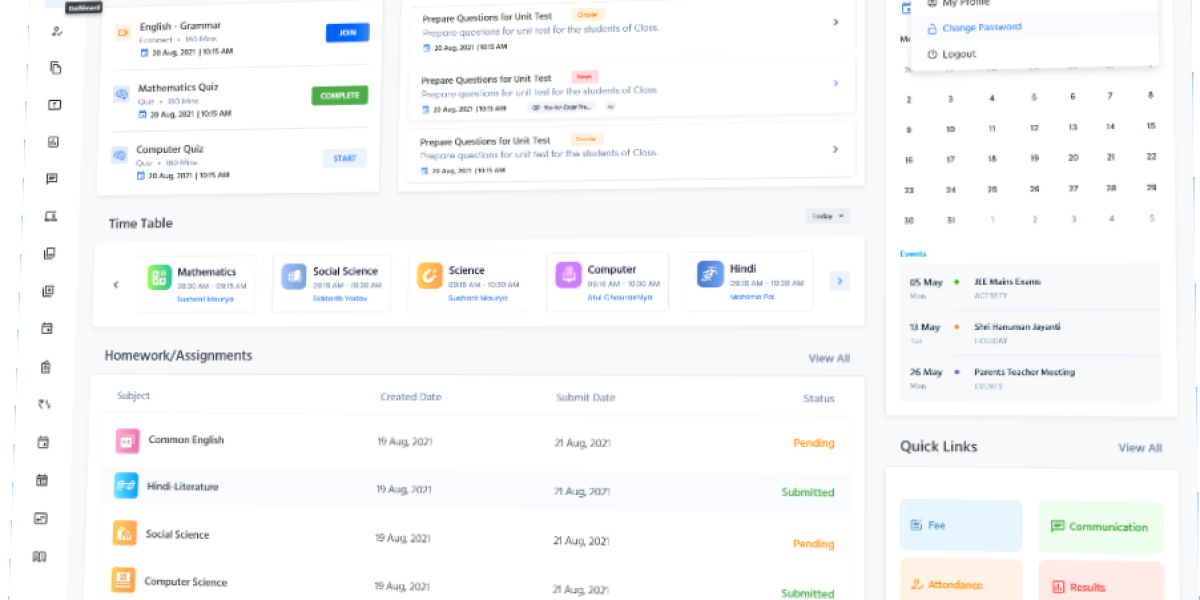Click the Science subject icon in Time Table
The height and width of the screenshot is (600, 1200).
pos(429,275)
